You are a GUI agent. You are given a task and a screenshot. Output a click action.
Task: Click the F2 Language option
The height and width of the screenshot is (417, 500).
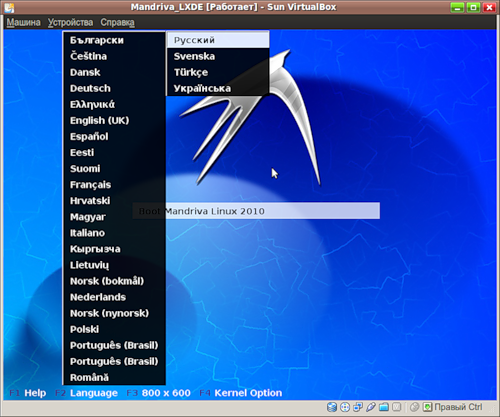click(86, 393)
